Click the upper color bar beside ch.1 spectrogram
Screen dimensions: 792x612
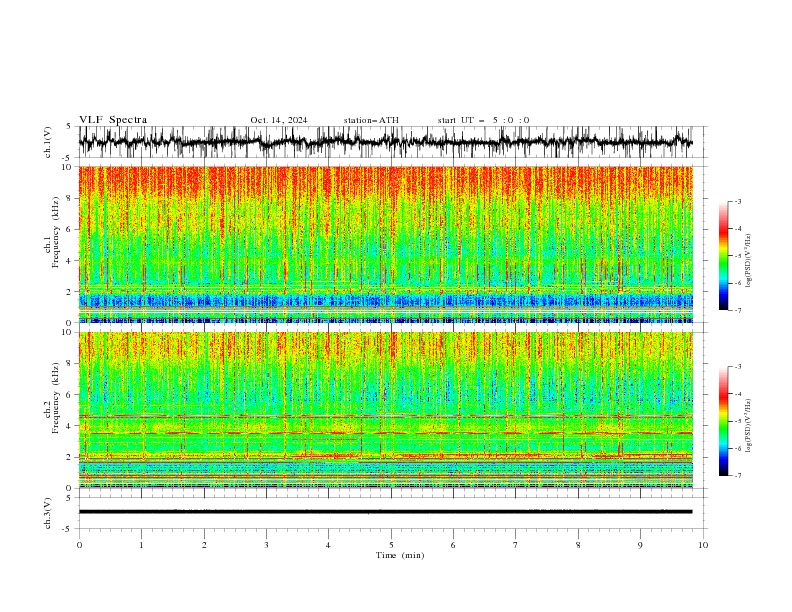click(x=723, y=256)
